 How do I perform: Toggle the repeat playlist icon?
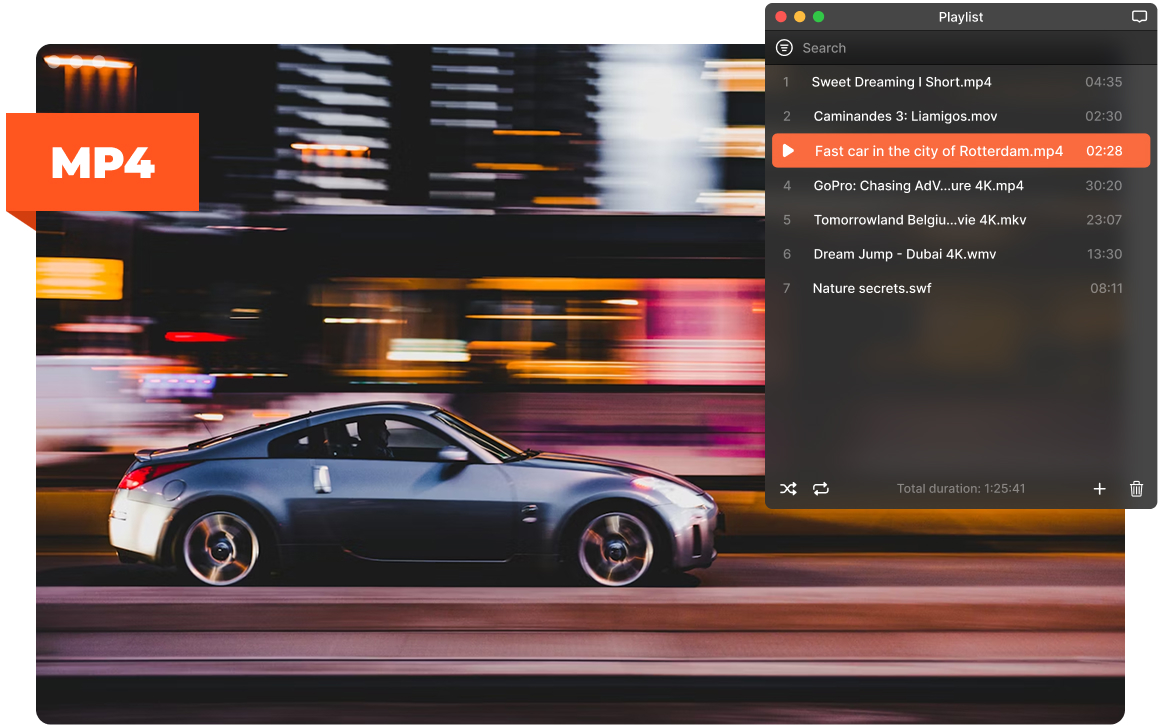[x=820, y=489]
